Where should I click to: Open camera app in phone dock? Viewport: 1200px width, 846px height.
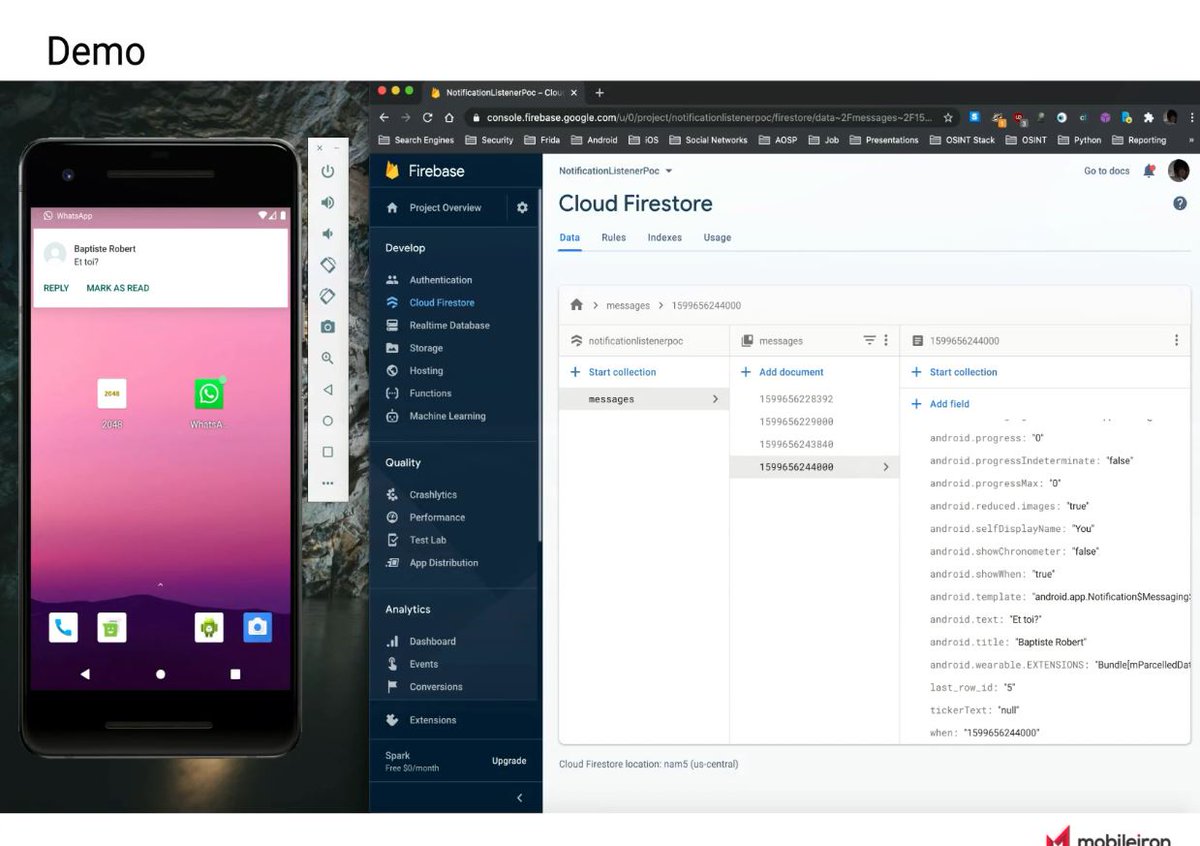[257, 627]
